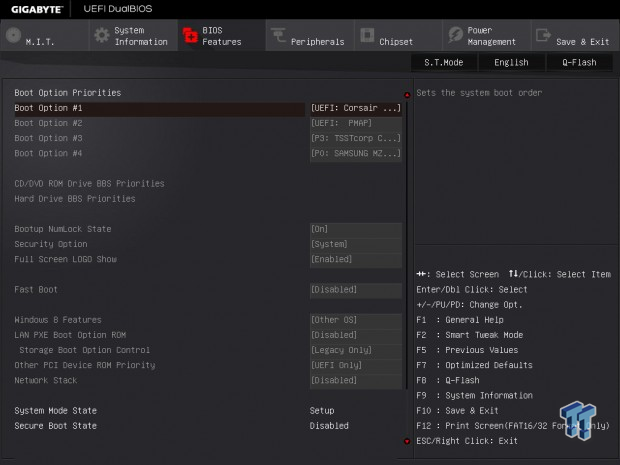Go to the Peripherals tab
Viewport: 620px width, 465px height.
[x=310, y=35]
